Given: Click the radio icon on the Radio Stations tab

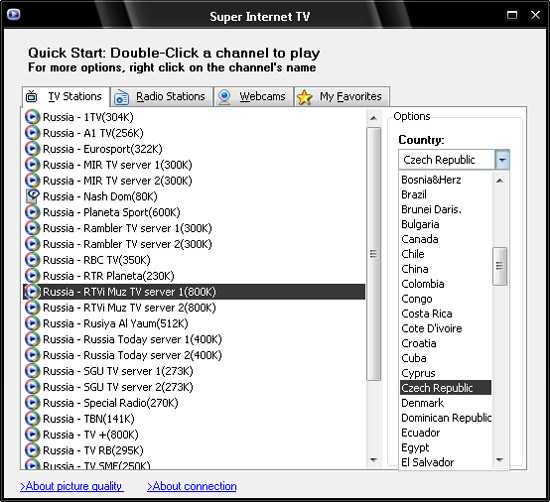Looking at the screenshot, I should [x=122, y=97].
